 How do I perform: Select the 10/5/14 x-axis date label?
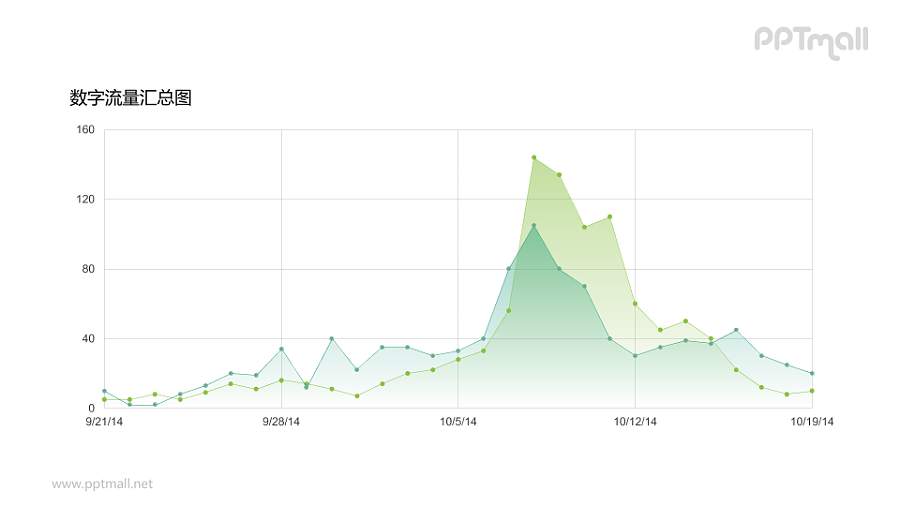[458, 422]
